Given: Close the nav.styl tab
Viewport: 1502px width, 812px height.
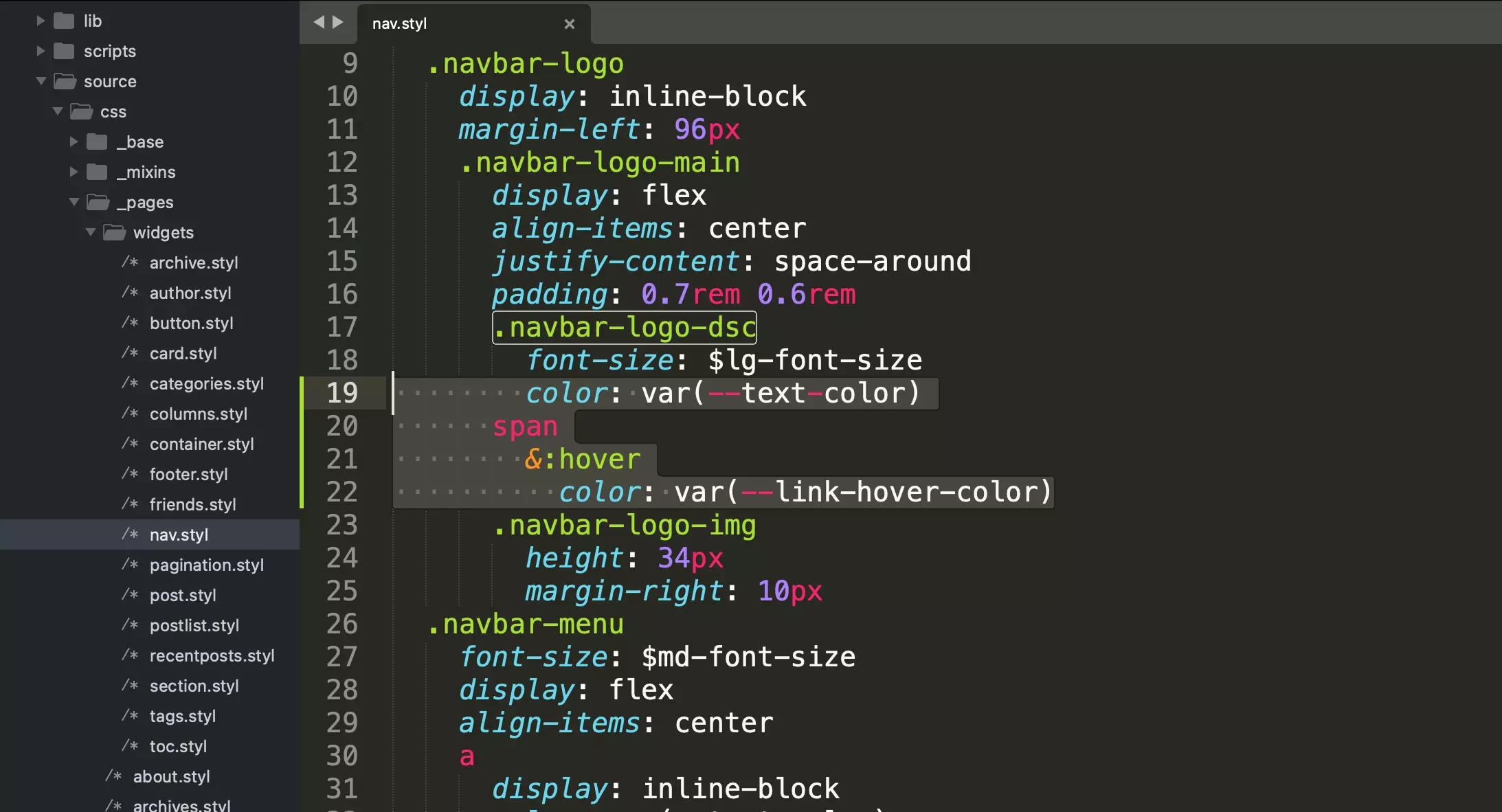Looking at the screenshot, I should click(x=570, y=23).
